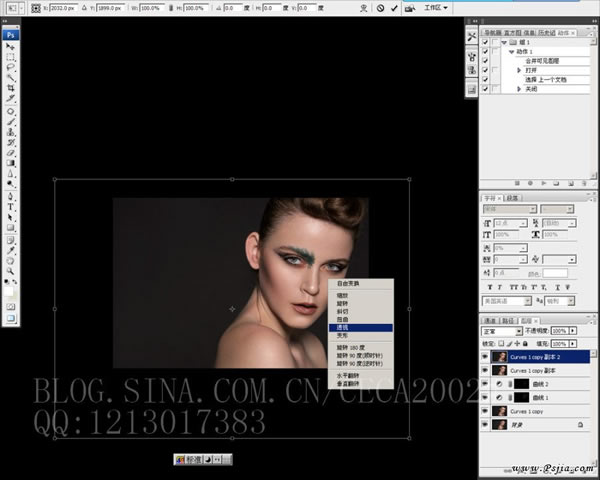Select the History Brush tool
The image size is (600, 480).
10,142
